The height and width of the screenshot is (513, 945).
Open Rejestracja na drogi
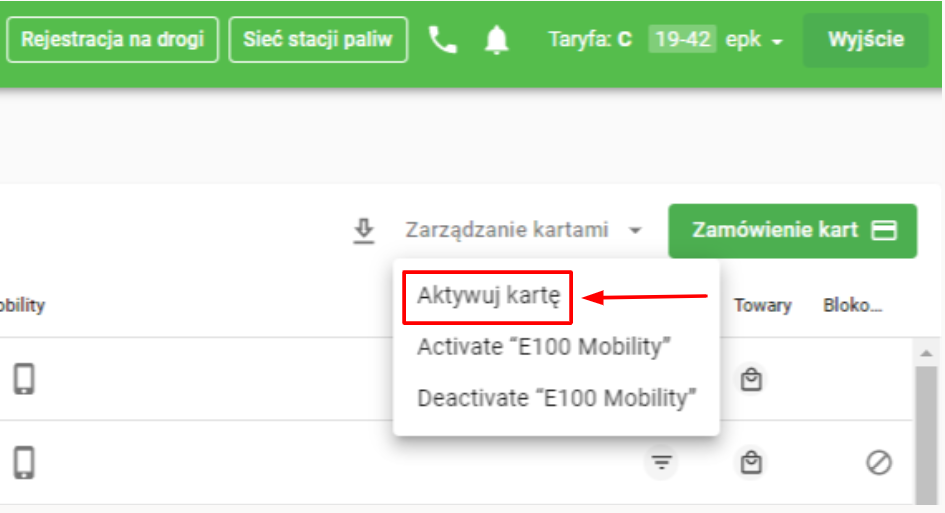[x=112, y=40]
